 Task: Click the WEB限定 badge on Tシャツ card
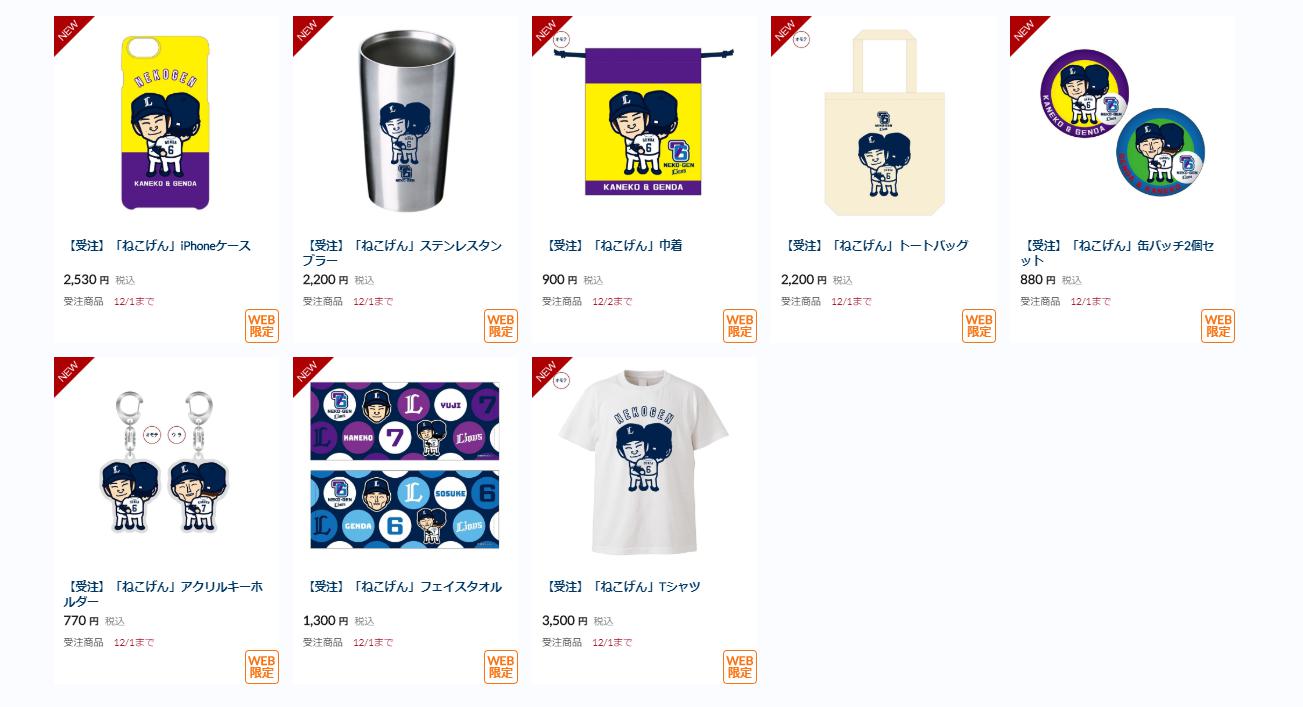click(740, 667)
